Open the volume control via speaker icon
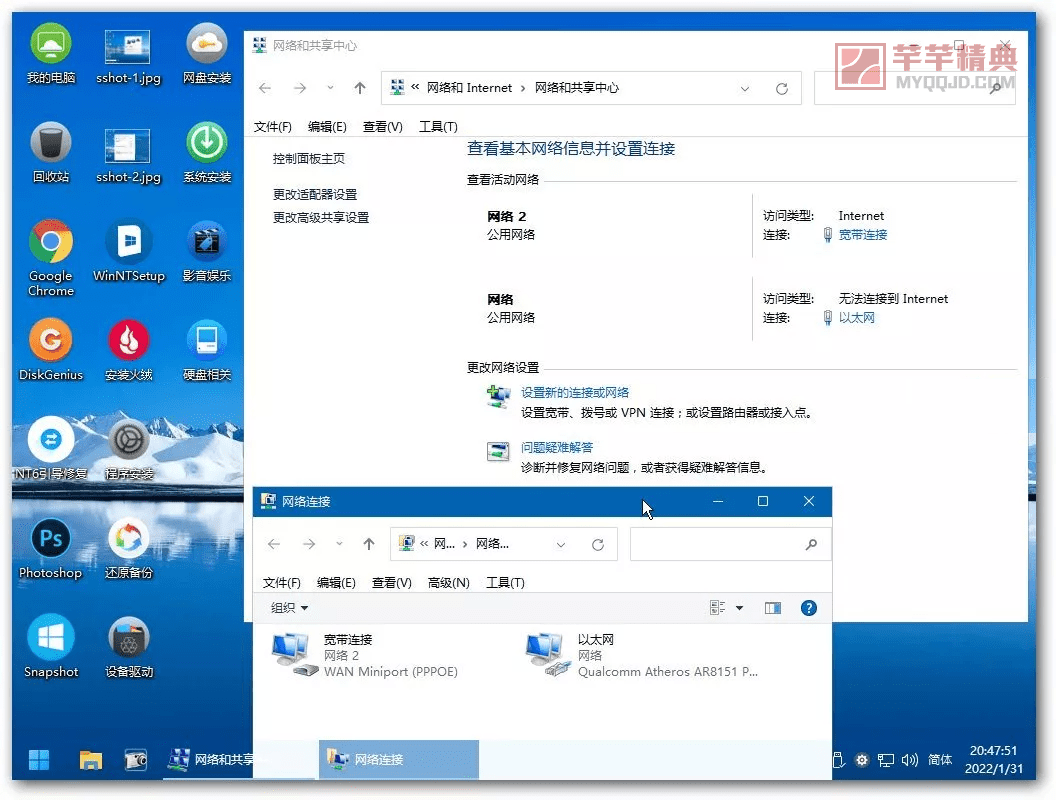 point(910,760)
